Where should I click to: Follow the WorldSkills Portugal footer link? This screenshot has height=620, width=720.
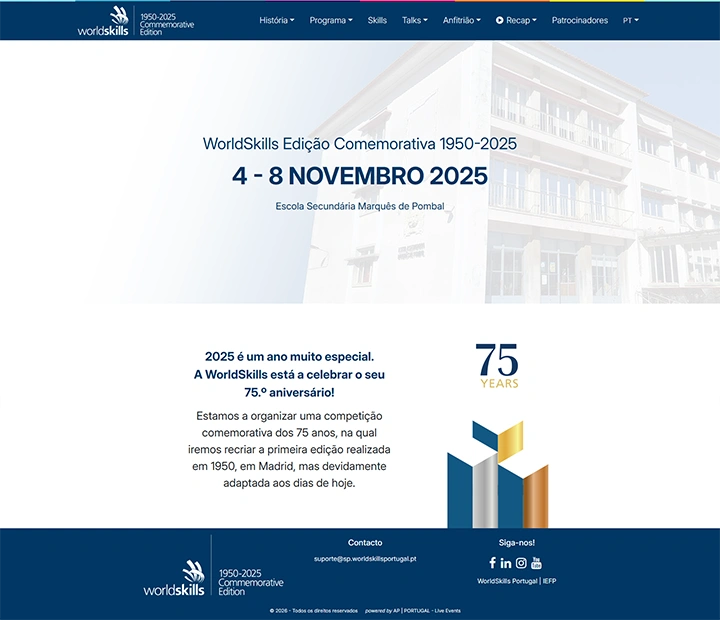coord(507,581)
